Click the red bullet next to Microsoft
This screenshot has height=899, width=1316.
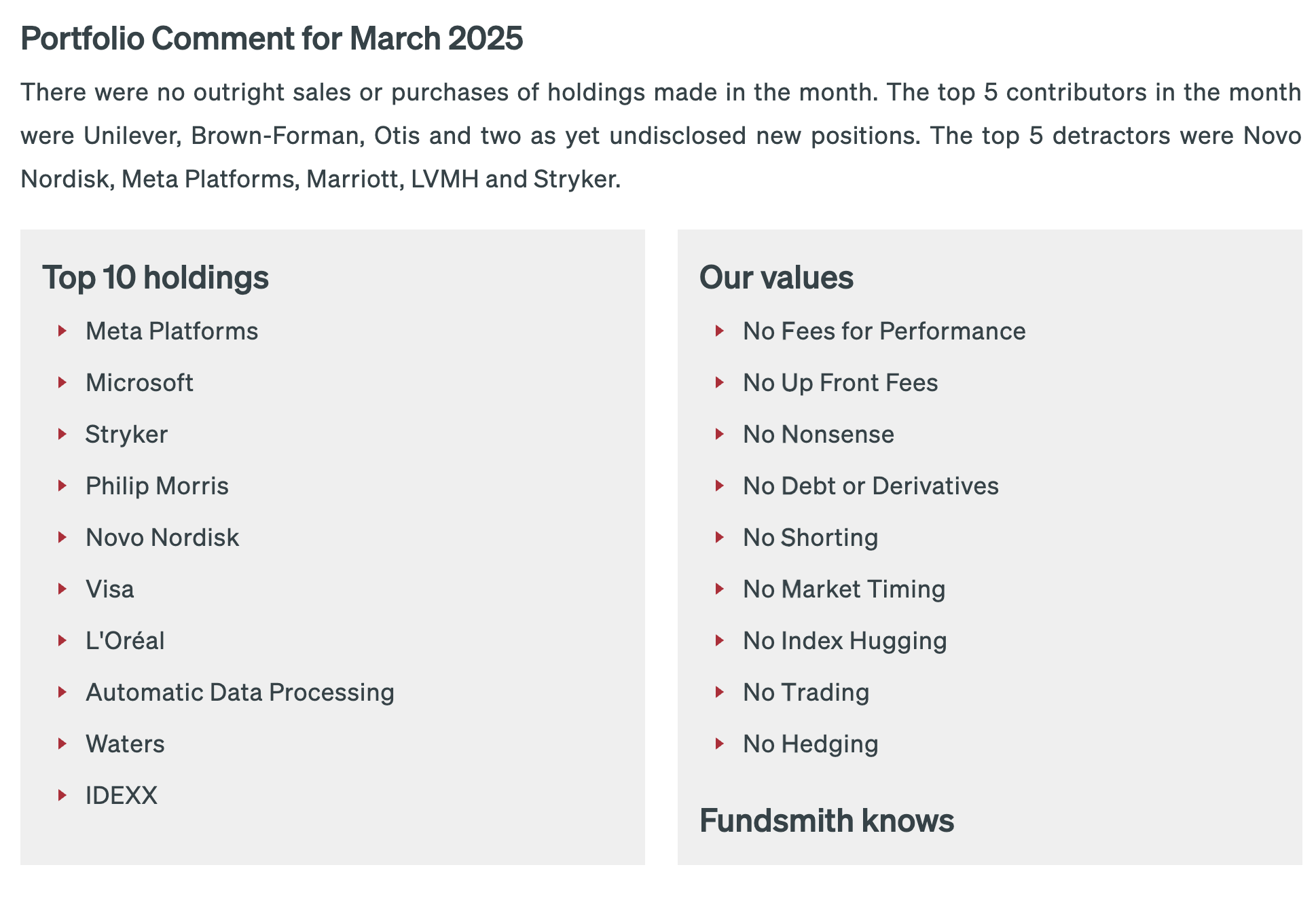click(x=62, y=383)
